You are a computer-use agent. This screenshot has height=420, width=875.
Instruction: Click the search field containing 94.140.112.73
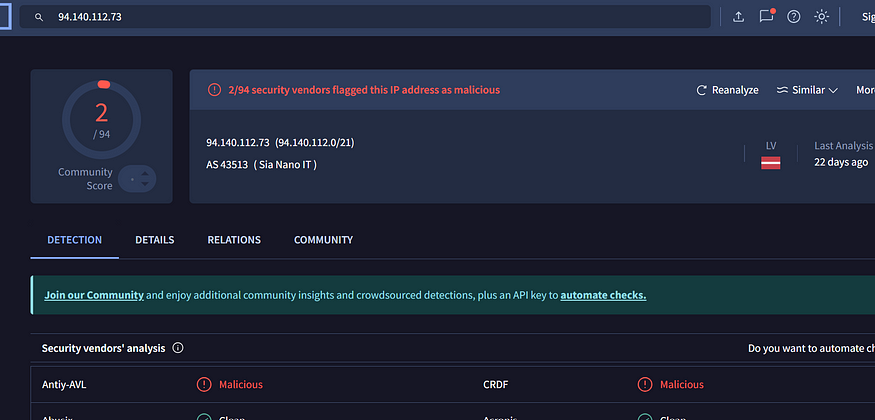click(370, 17)
